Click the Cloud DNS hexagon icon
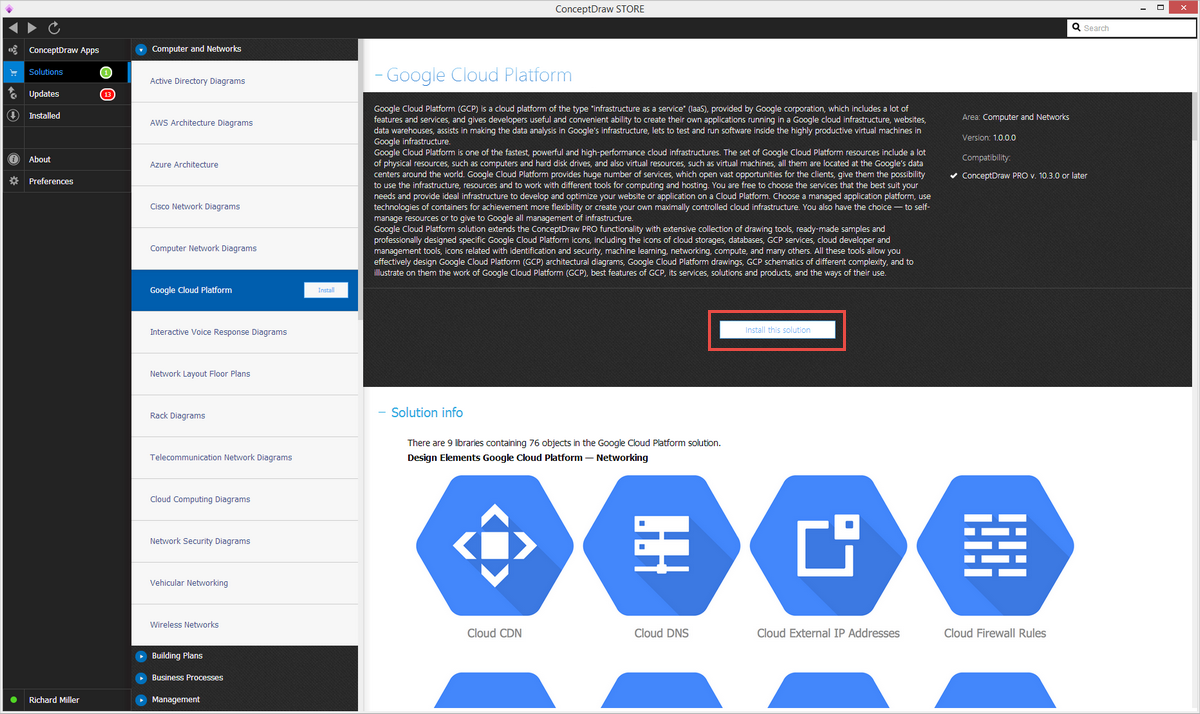1200x714 pixels. click(661, 546)
